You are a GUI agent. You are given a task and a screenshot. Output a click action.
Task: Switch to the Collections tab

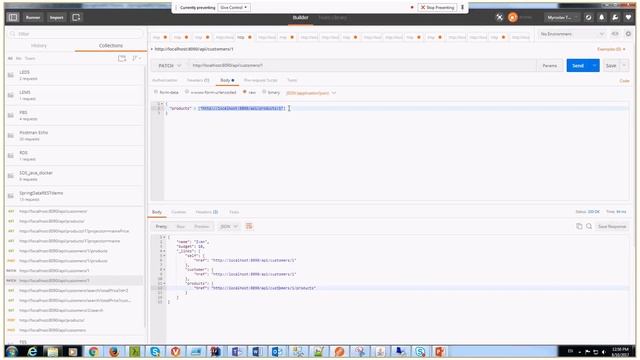coord(111,46)
